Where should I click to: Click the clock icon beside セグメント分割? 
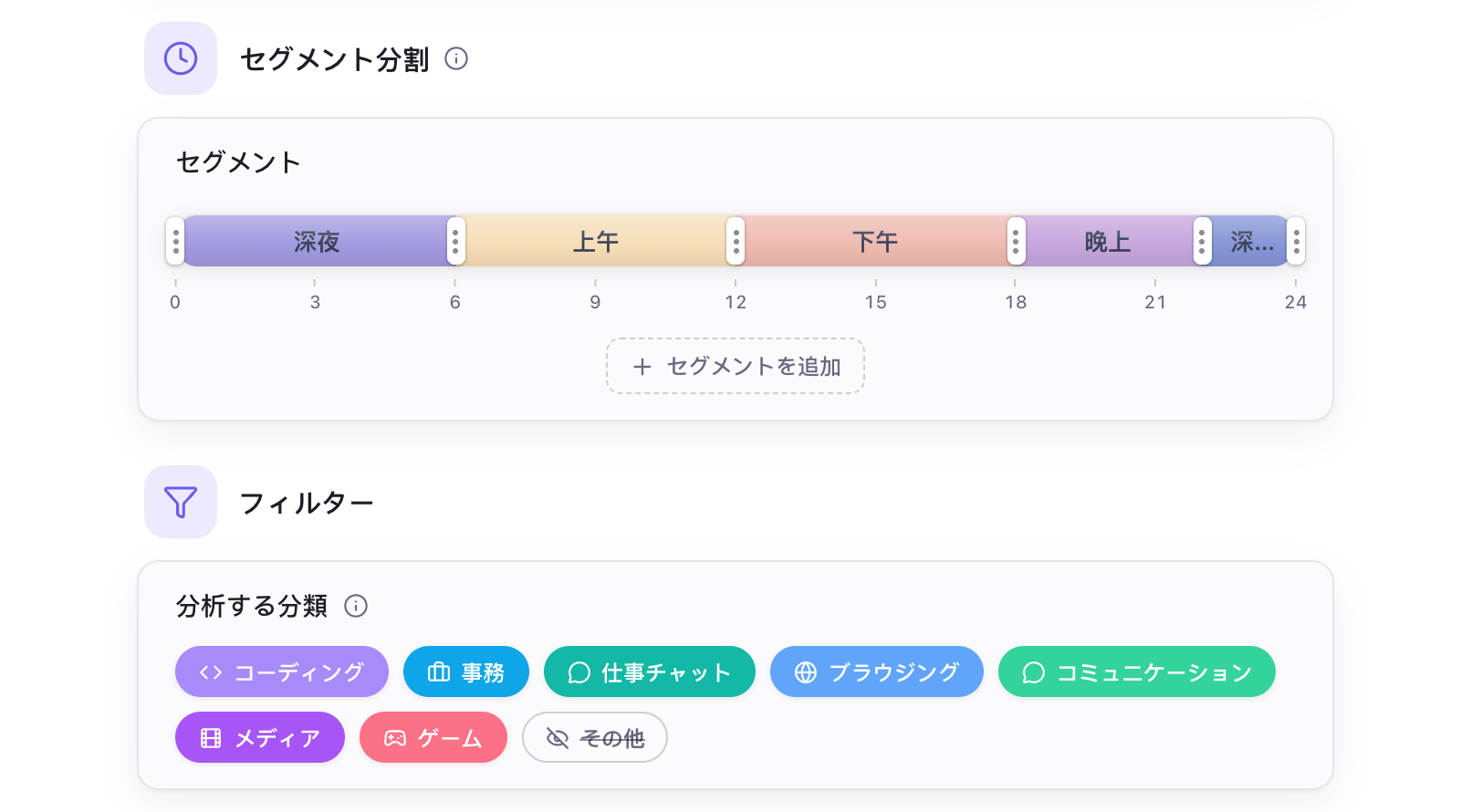click(x=181, y=58)
